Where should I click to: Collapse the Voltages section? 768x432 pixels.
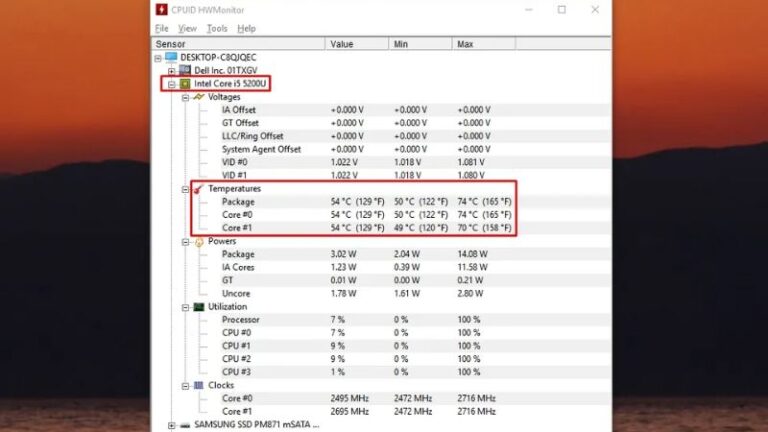coord(185,98)
